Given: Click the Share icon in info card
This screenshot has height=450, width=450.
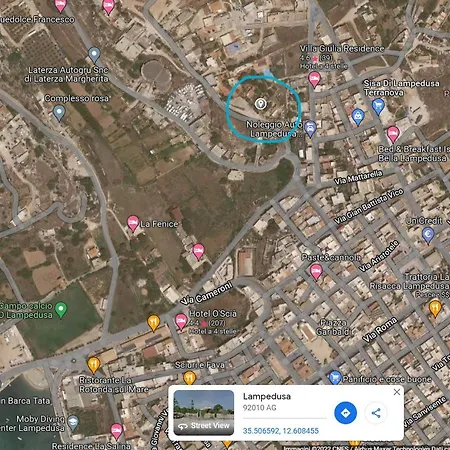Looking at the screenshot, I should [376, 413].
